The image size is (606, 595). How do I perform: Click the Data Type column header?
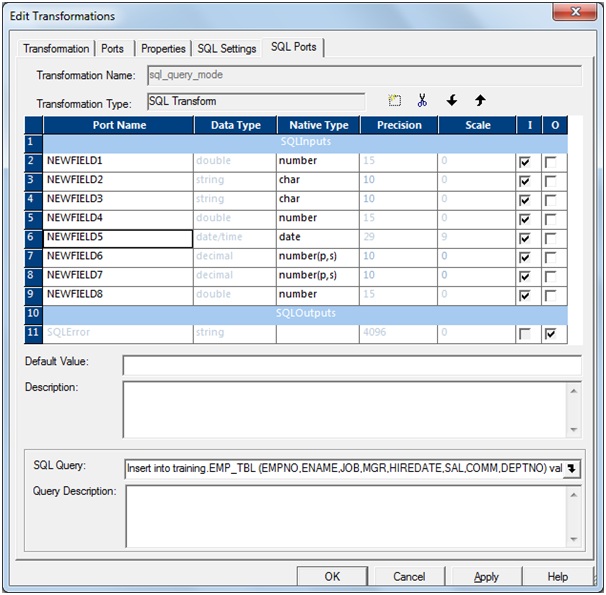click(235, 125)
